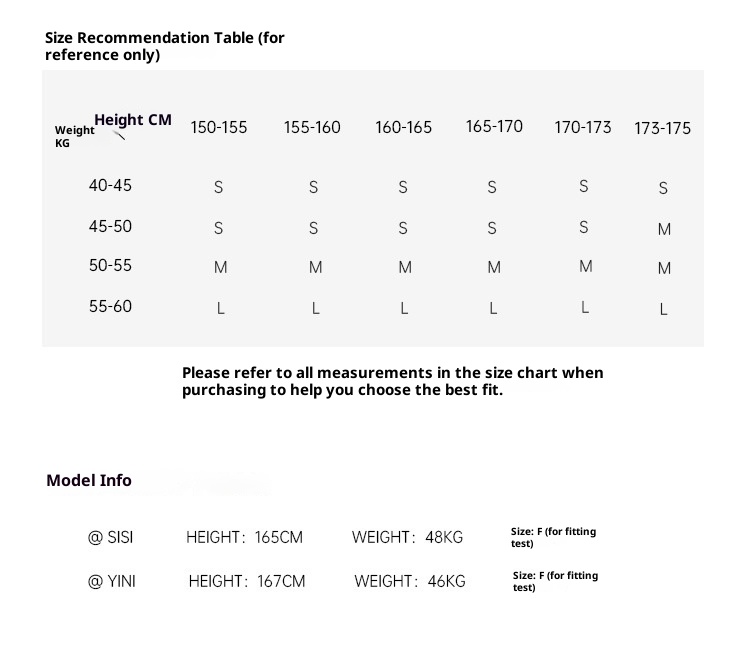Image resolution: width=750 pixels, height=645 pixels.
Task: Select the 170-173 height column header
Action: pyautogui.click(x=583, y=128)
